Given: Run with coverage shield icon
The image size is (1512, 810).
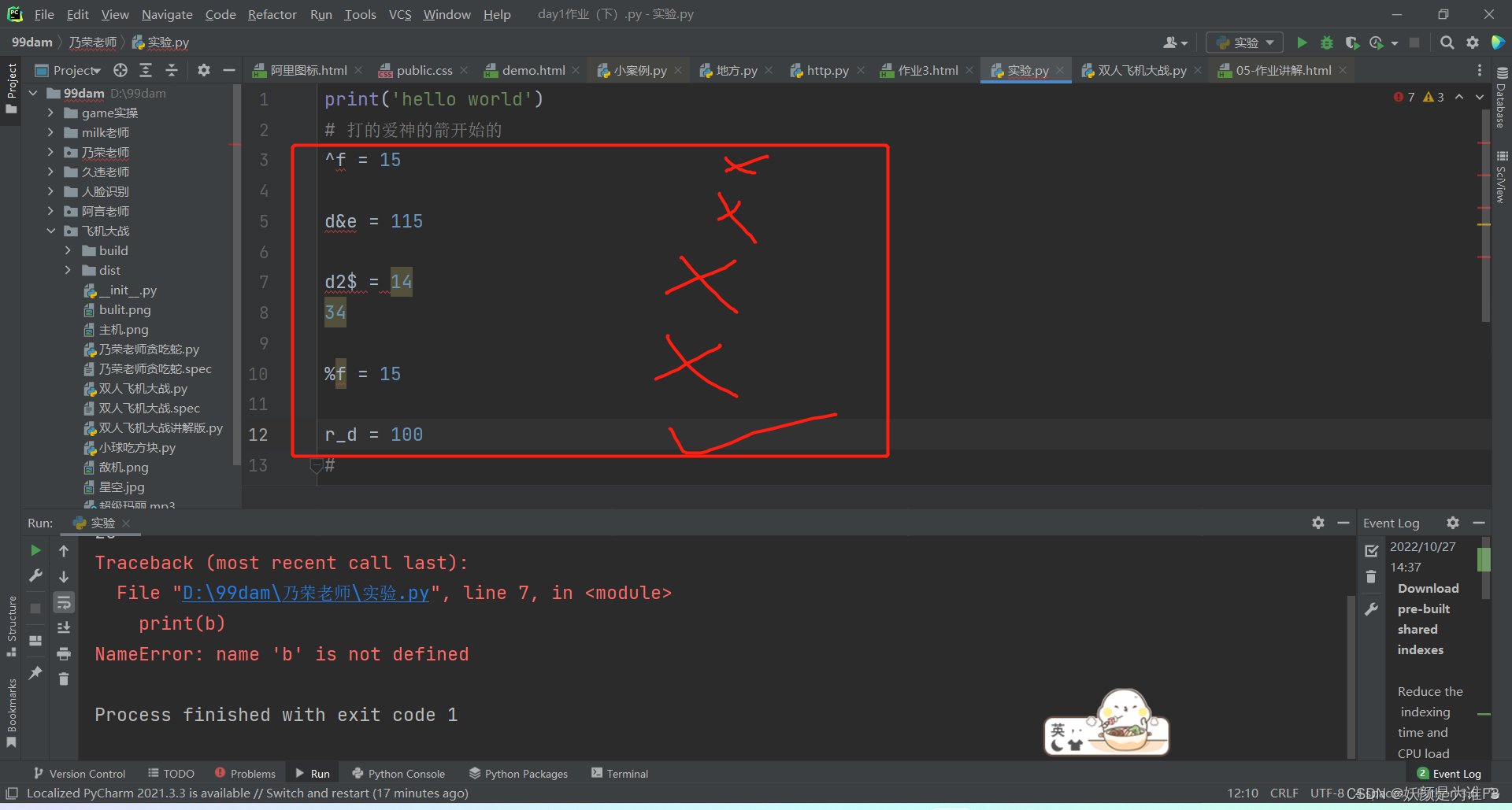Looking at the screenshot, I should [x=1352, y=43].
